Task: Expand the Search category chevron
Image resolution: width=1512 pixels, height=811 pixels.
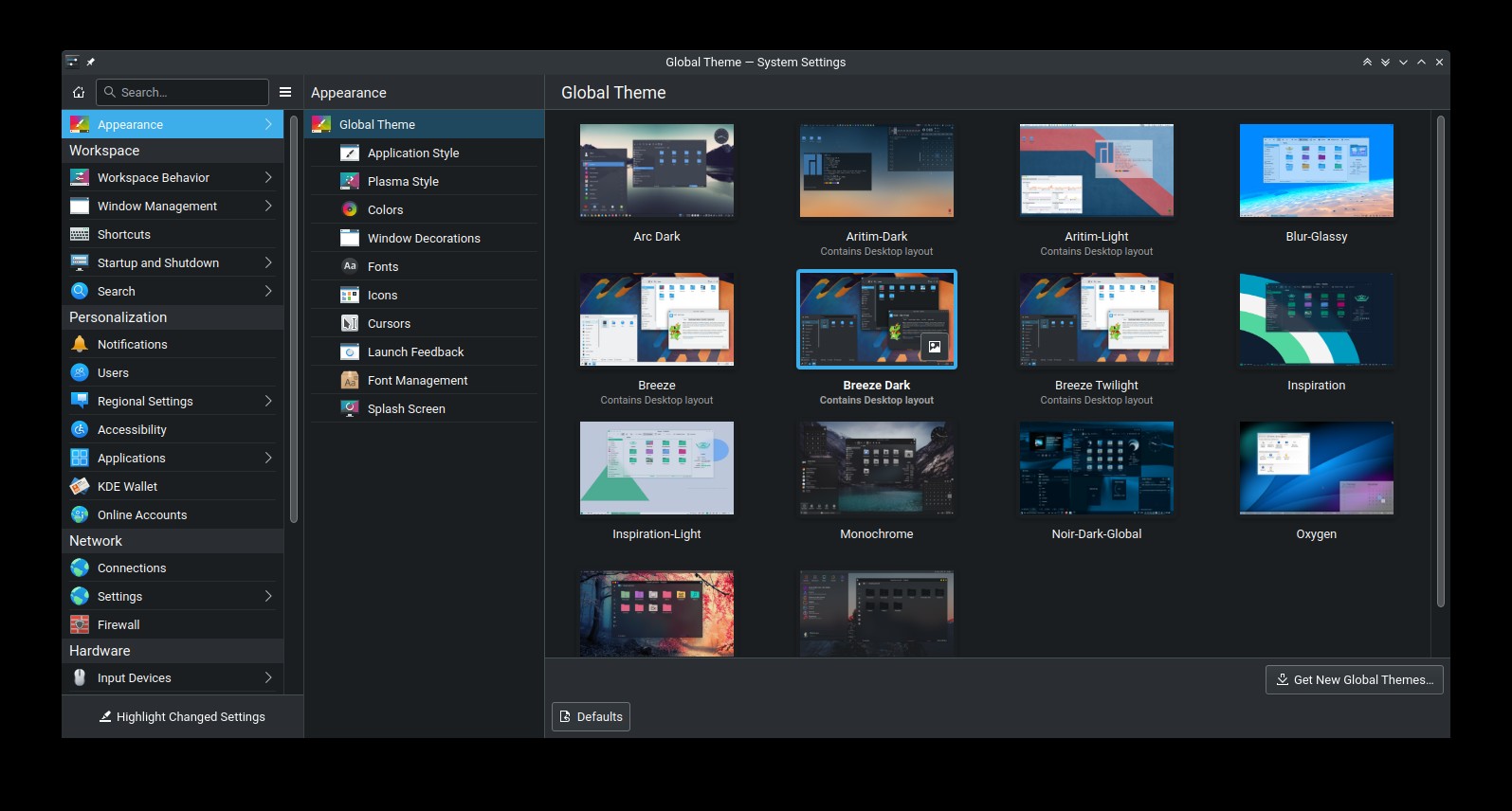Action: point(268,291)
